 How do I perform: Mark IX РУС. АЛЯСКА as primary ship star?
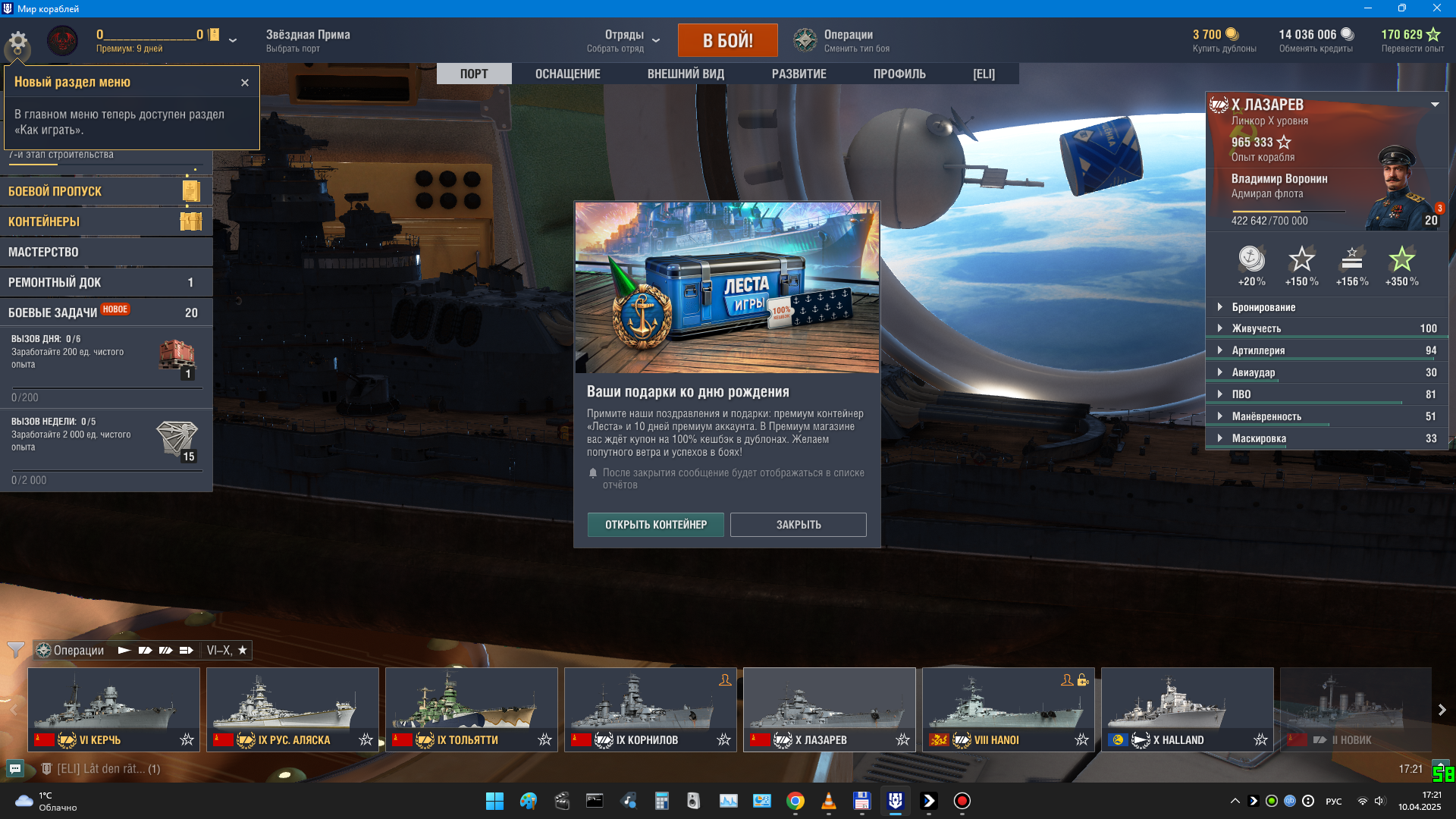coord(366,739)
